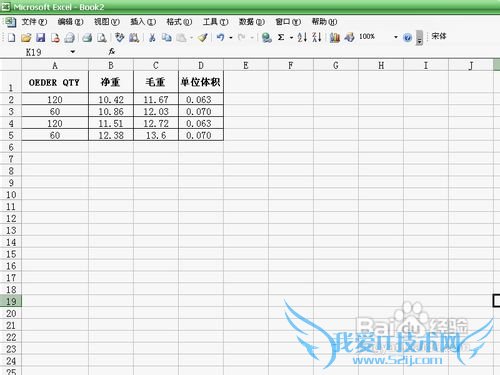The width and height of the screenshot is (500, 375).
Task: Click the Paste icon
Action: 181,37
